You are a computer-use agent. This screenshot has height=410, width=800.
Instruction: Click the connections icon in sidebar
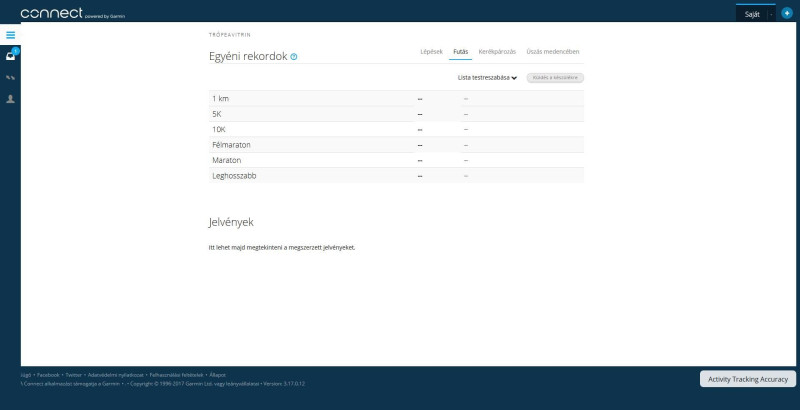[10, 78]
